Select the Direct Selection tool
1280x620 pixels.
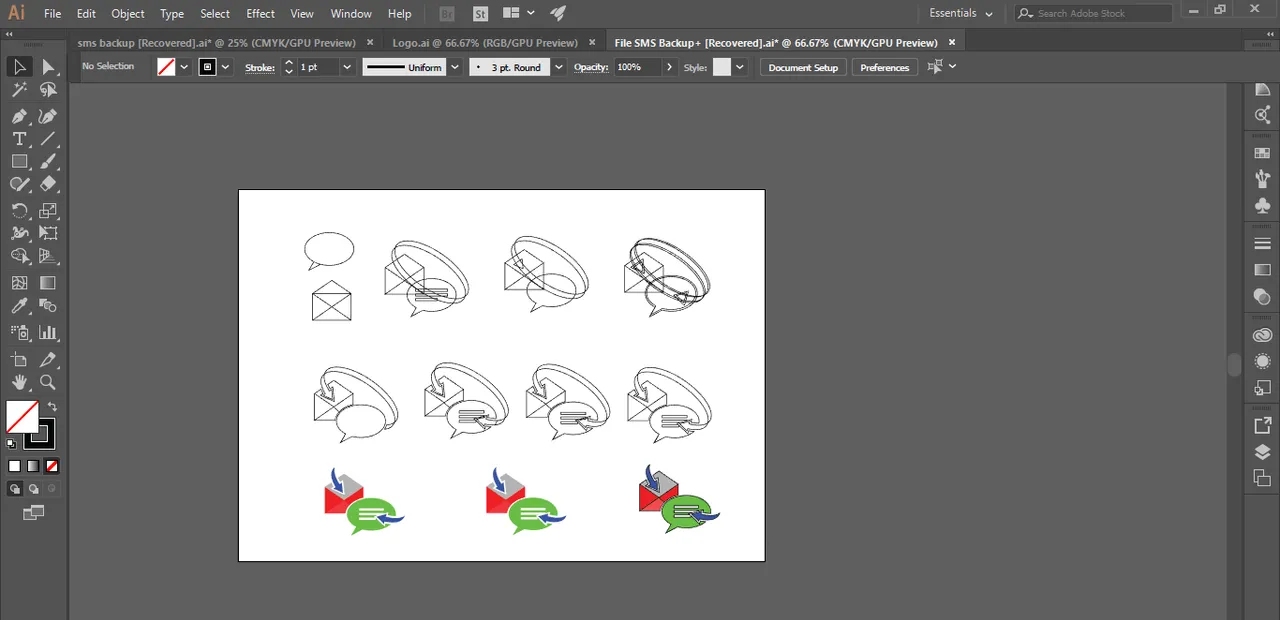(48, 67)
